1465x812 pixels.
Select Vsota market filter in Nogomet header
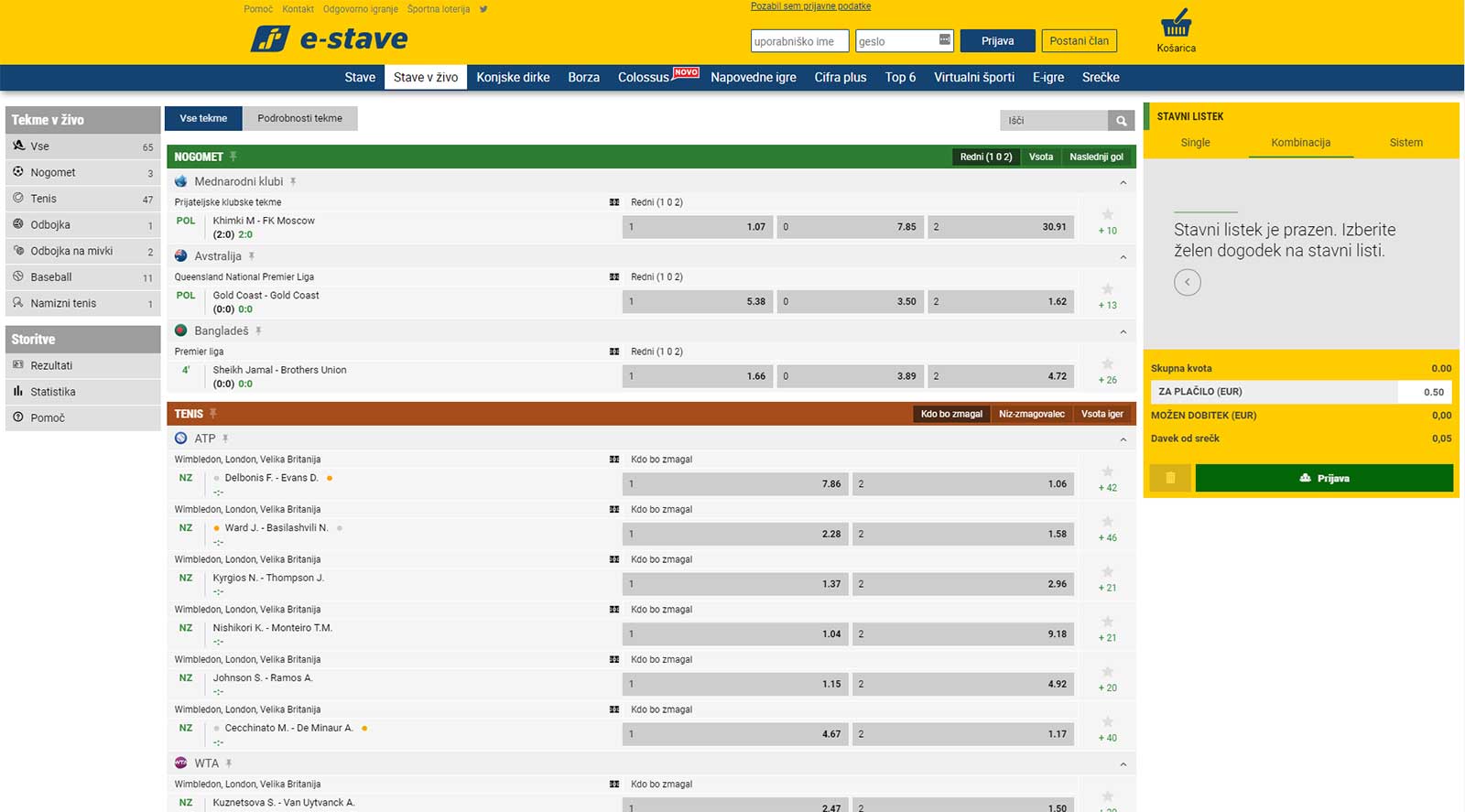1041,157
